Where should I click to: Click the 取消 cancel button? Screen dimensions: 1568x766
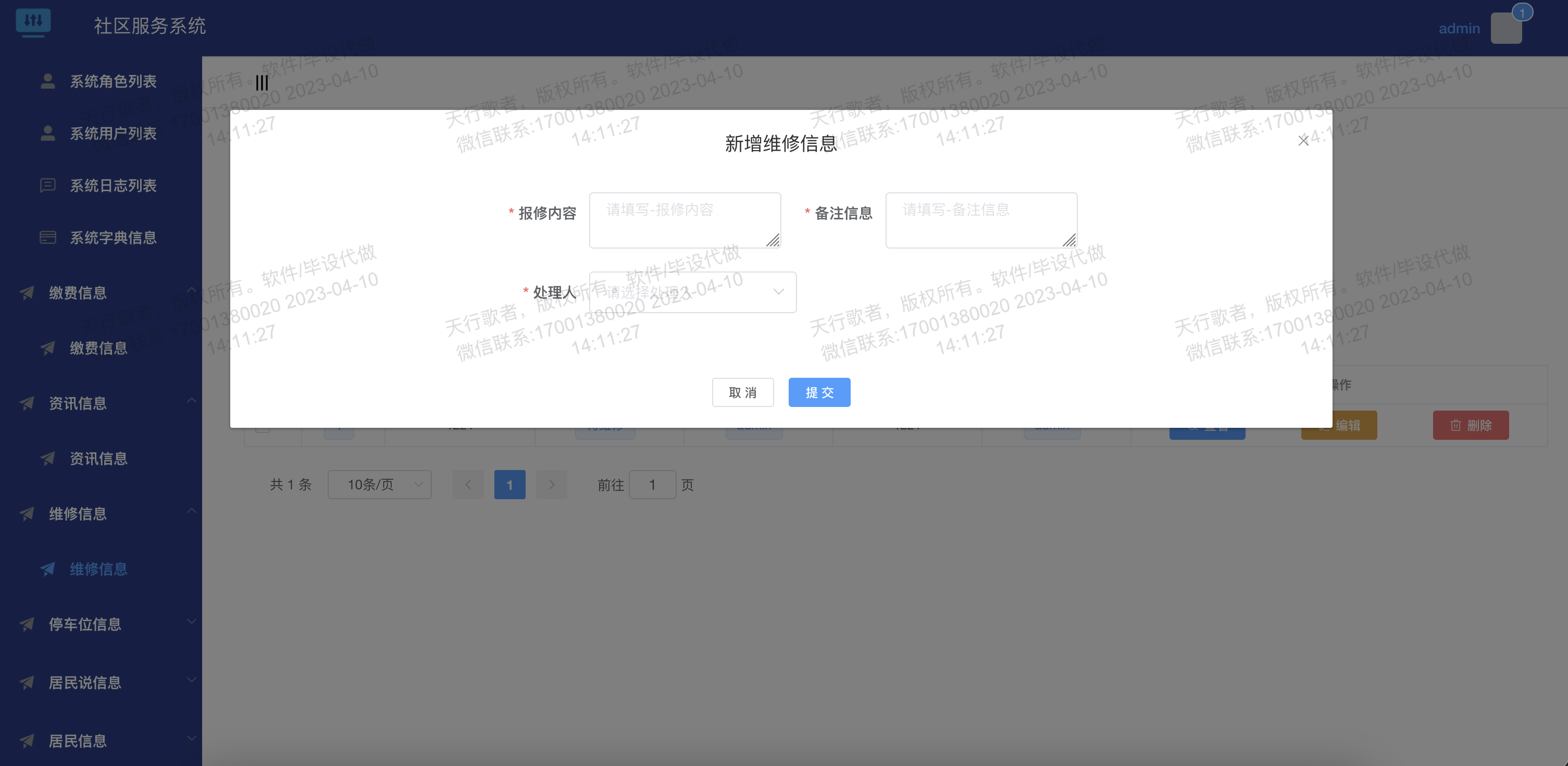(743, 392)
